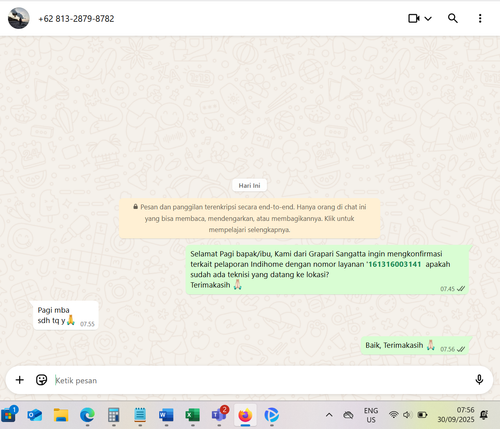Select the sent message Baik, Terimakasih

click(x=415, y=346)
